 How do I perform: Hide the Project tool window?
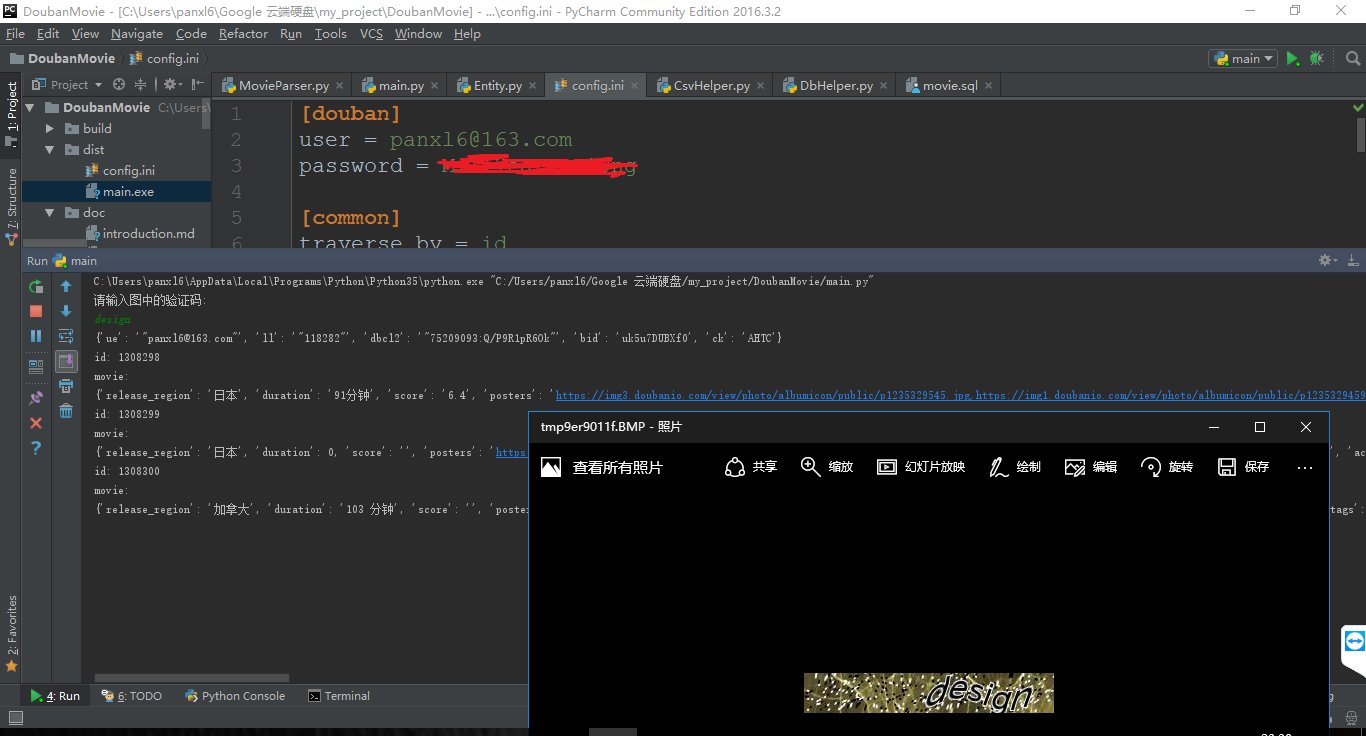198,85
